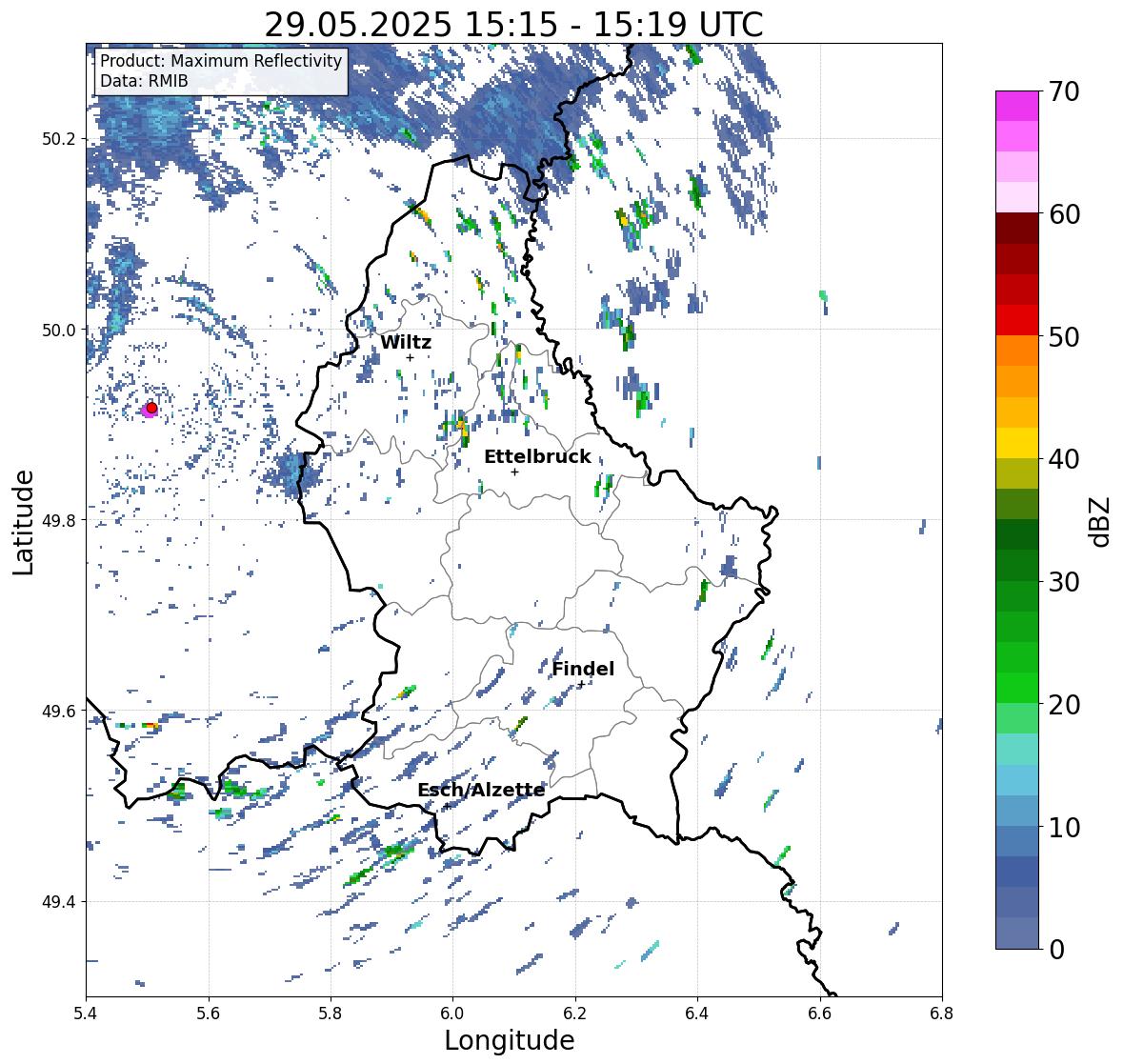
Task: Click the longitude tick 6.8
Action: pyautogui.click(x=942, y=1013)
